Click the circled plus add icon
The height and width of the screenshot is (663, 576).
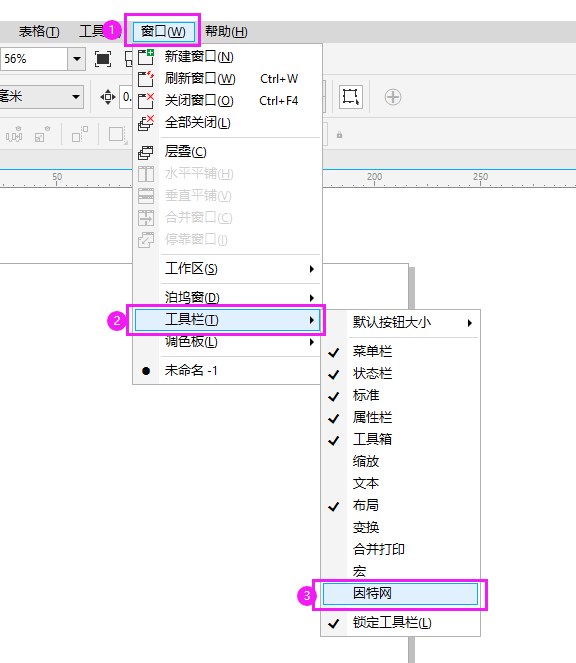[393, 97]
